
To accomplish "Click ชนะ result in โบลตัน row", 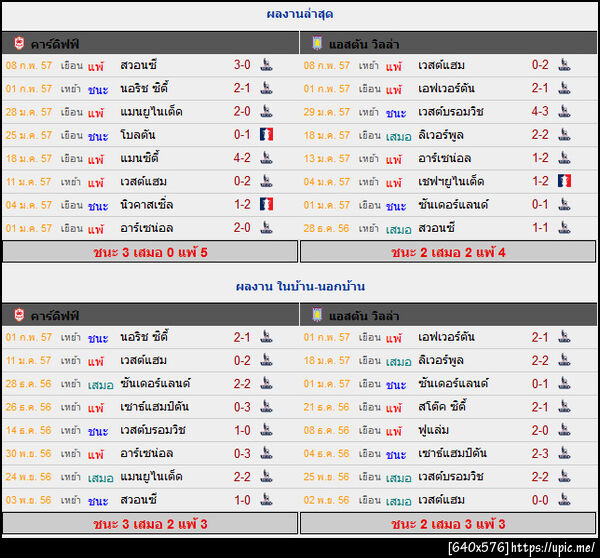I will click(x=98, y=136).
